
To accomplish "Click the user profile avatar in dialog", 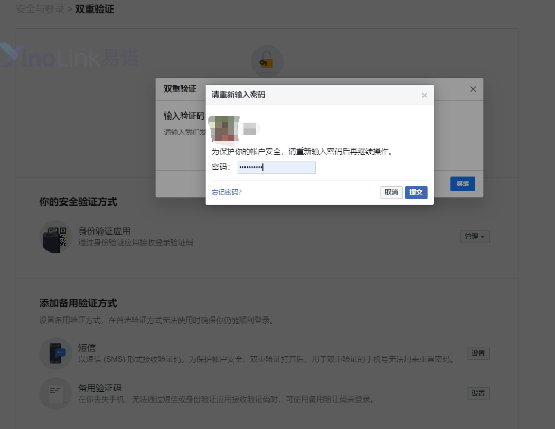I will pyautogui.click(x=224, y=129).
